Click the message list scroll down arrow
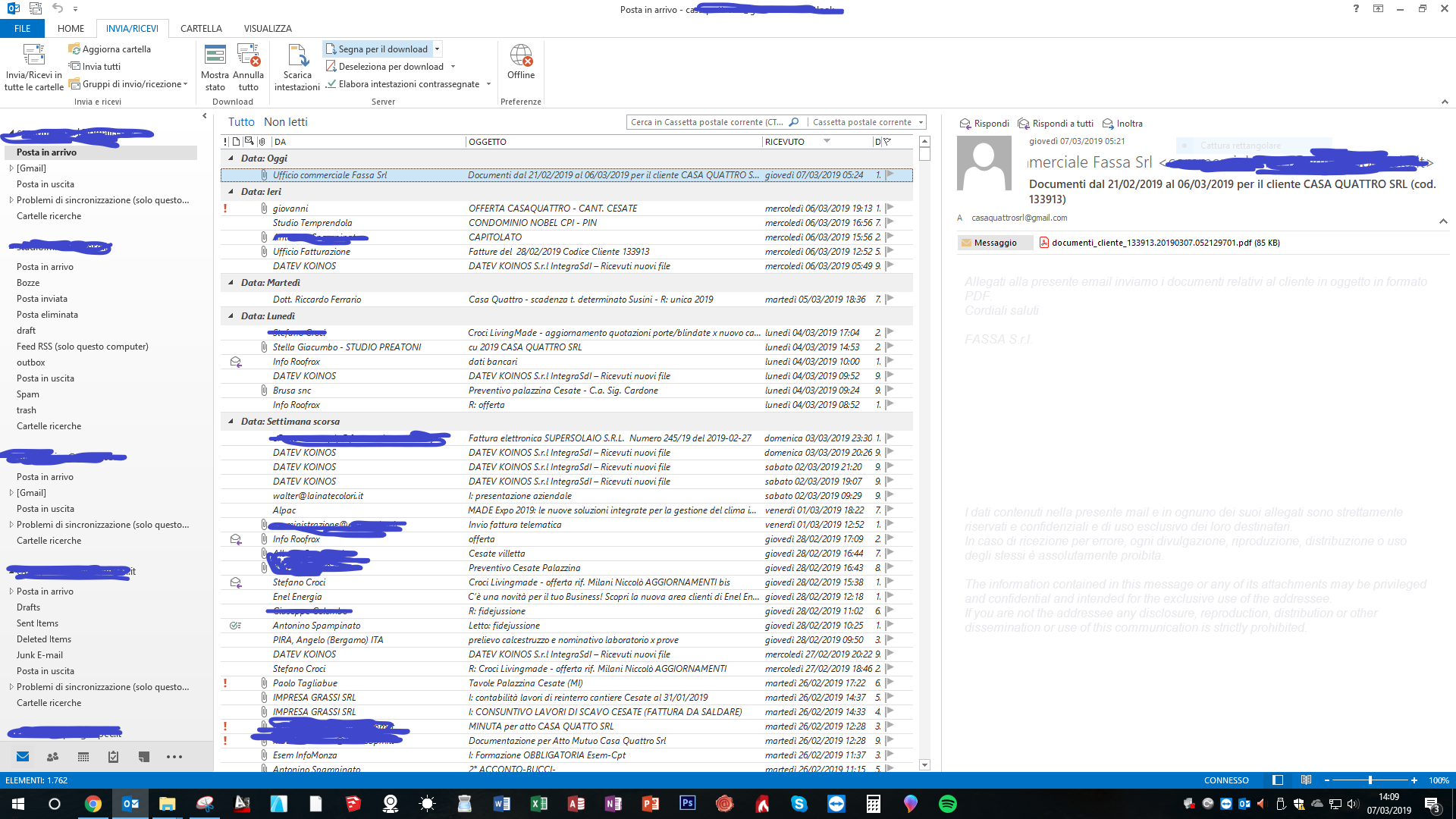 (924, 765)
